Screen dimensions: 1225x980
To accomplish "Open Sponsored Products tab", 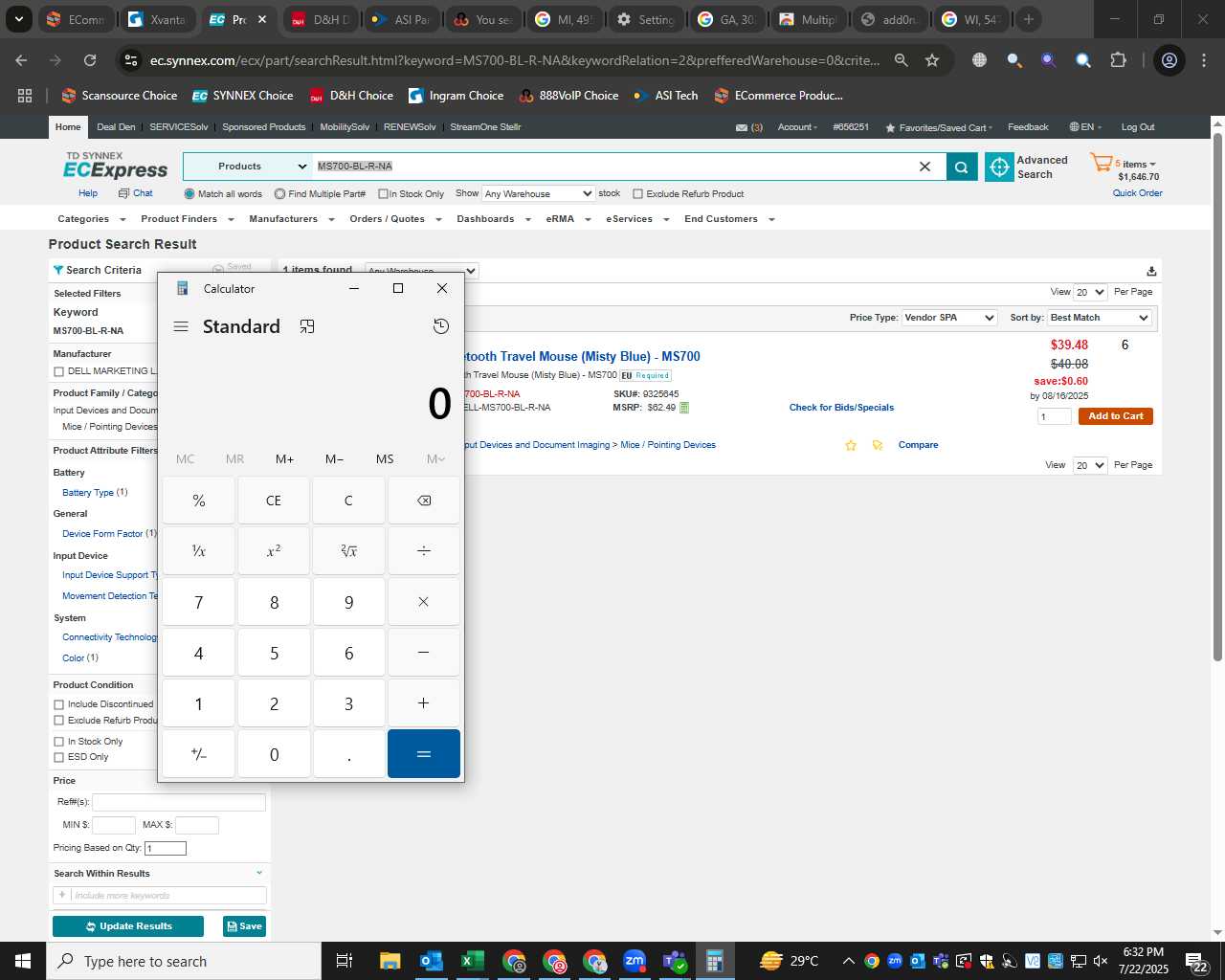I will 263,127.
